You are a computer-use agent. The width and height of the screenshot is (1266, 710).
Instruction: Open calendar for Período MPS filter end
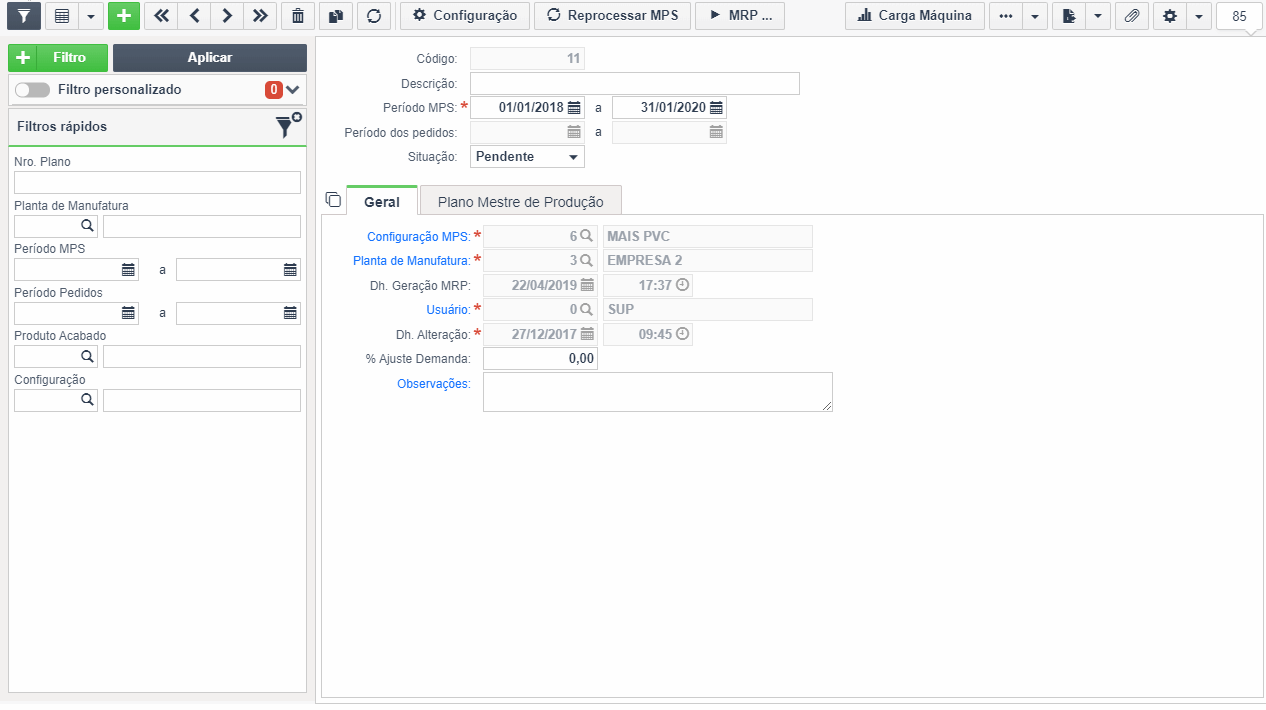click(290, 269)
